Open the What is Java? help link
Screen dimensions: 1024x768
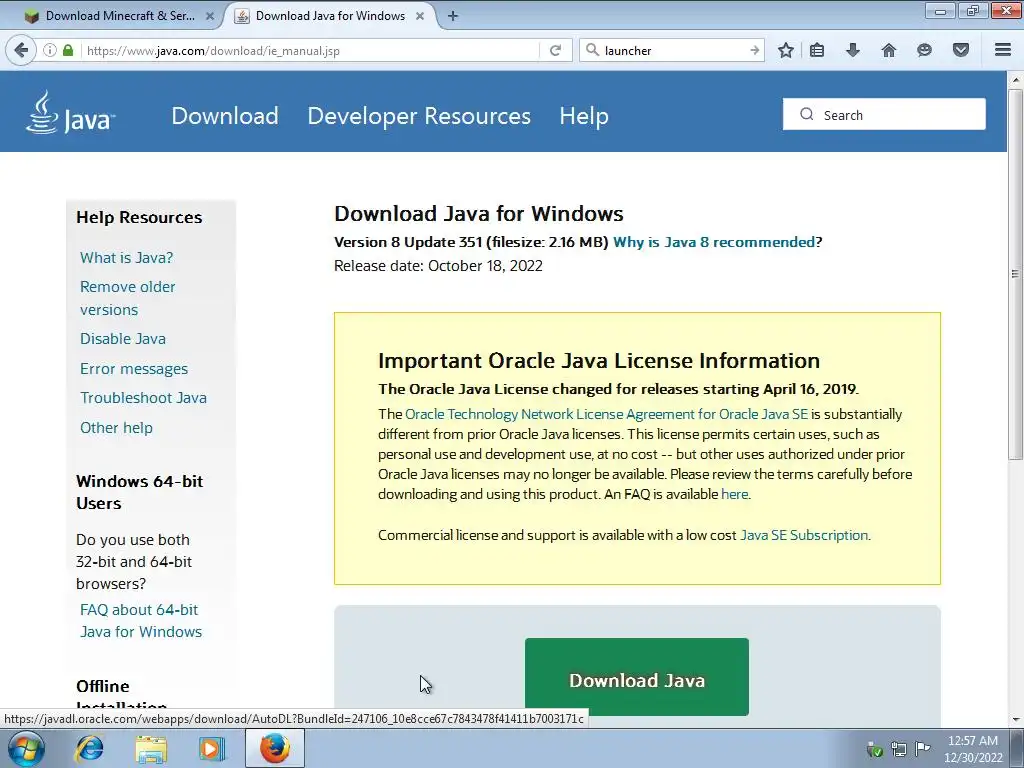coord(127,257)
